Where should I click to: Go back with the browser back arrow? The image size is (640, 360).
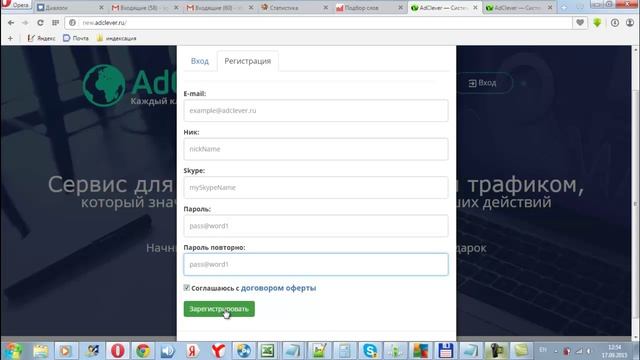coord(11,23)
